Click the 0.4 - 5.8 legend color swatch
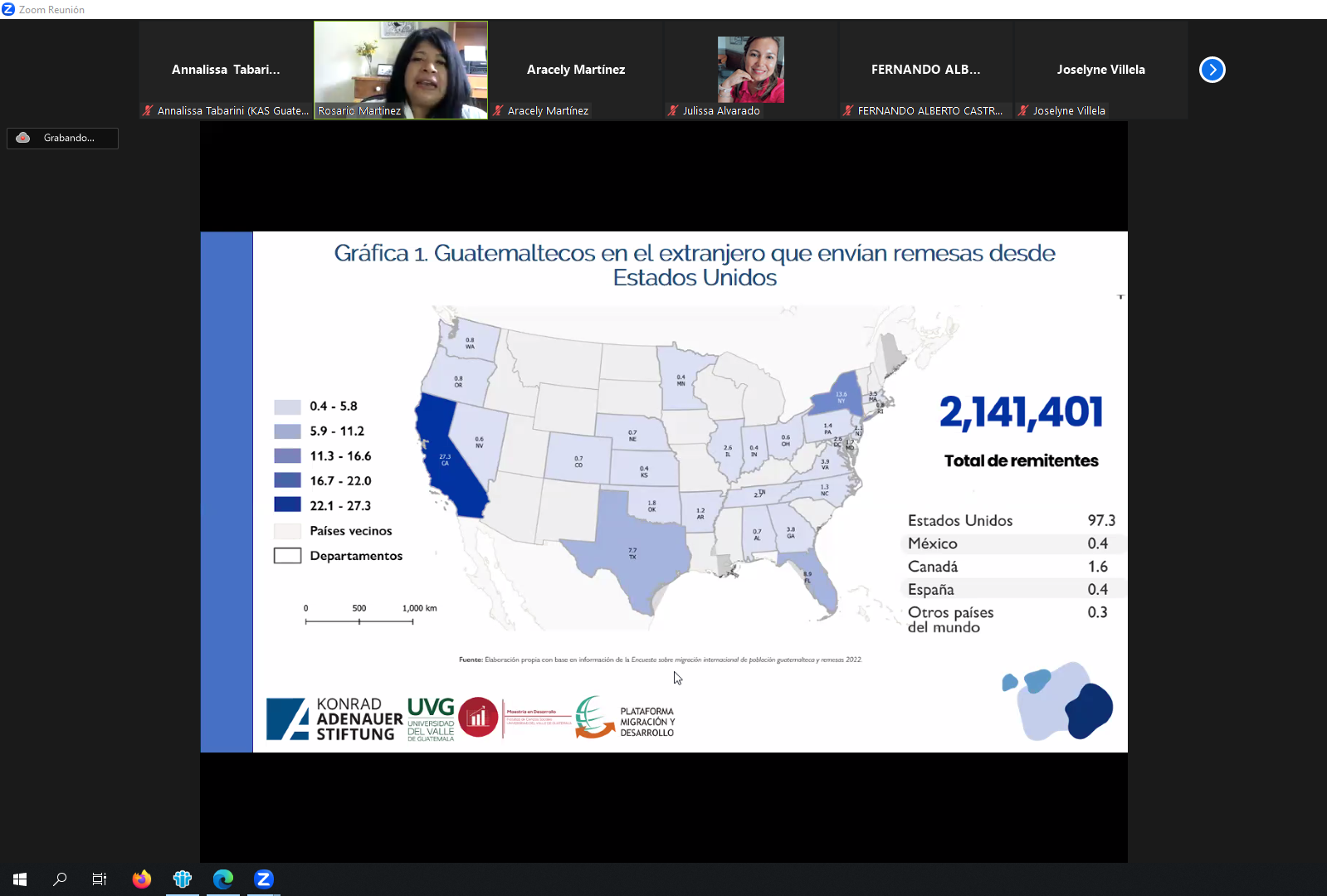Viewport: 1327px width, 896px height. (x=287, y=407)
